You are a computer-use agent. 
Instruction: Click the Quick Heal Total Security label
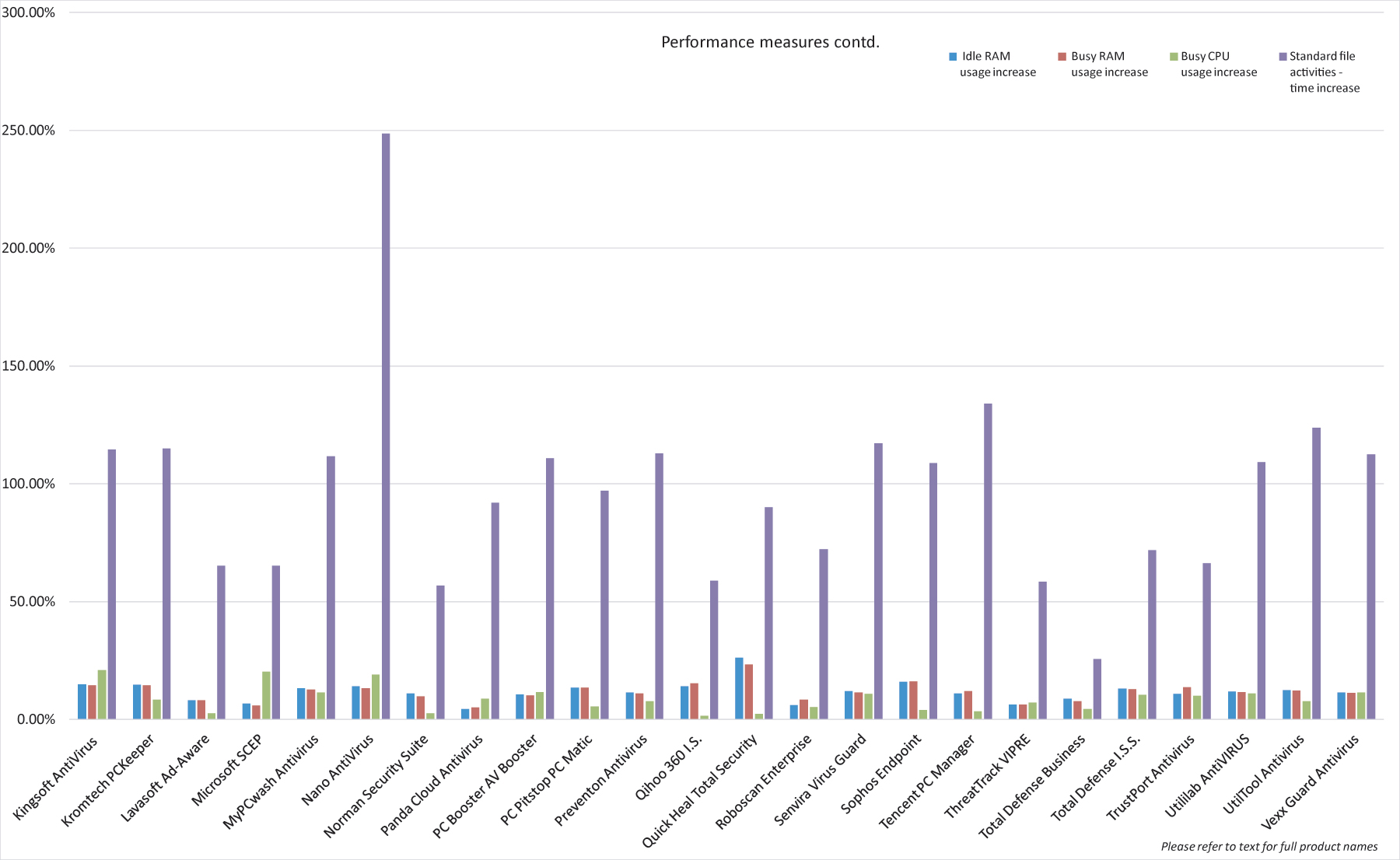click(699, 792)
